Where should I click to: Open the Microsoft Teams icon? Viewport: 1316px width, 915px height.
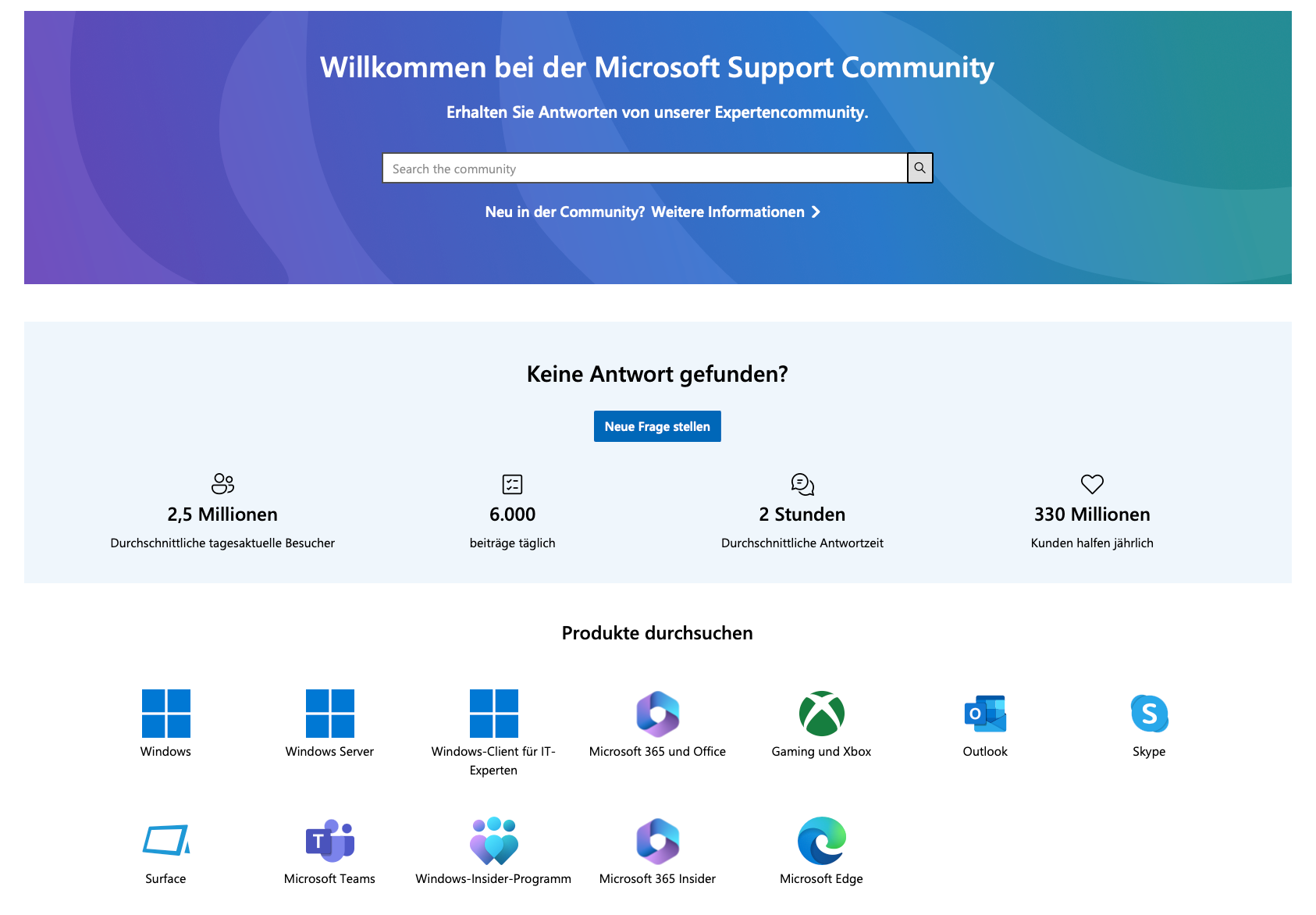tap(329, 840)
